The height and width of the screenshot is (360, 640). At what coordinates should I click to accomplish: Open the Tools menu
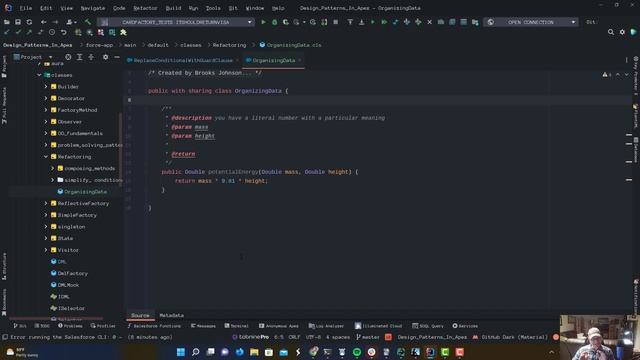pos(213,8)
